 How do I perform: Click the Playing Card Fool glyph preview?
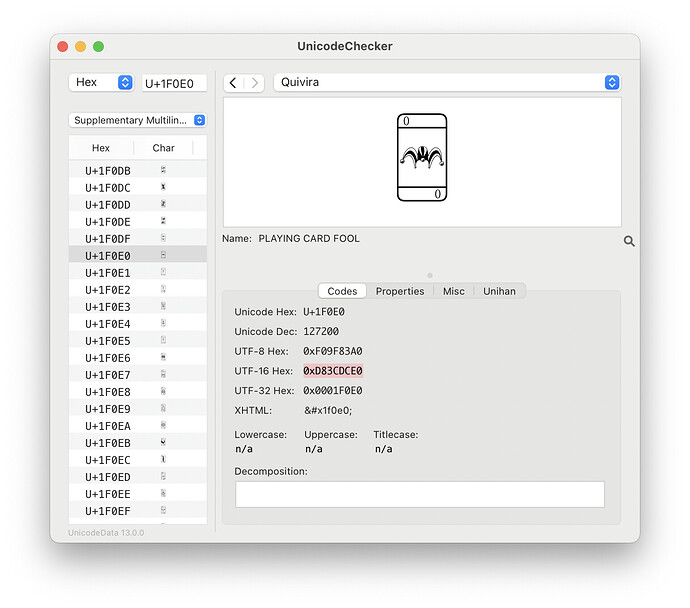[421, 158]
